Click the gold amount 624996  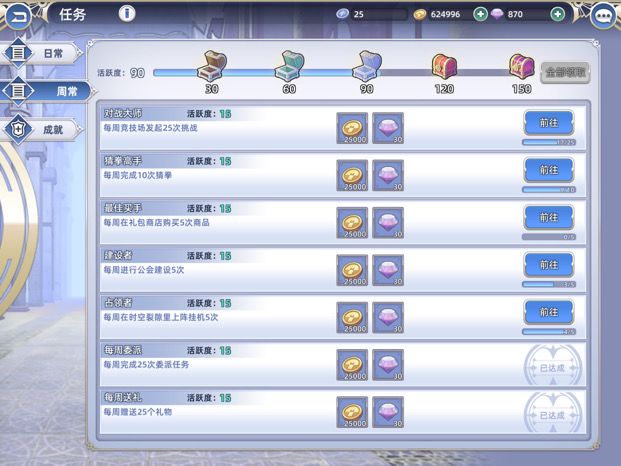coord(445,14)
